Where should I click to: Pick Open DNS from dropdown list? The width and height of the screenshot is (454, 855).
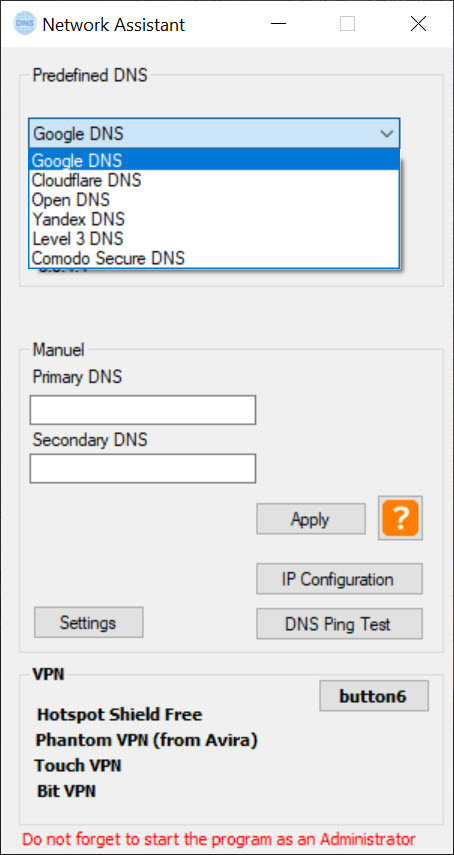pos(214,200)
